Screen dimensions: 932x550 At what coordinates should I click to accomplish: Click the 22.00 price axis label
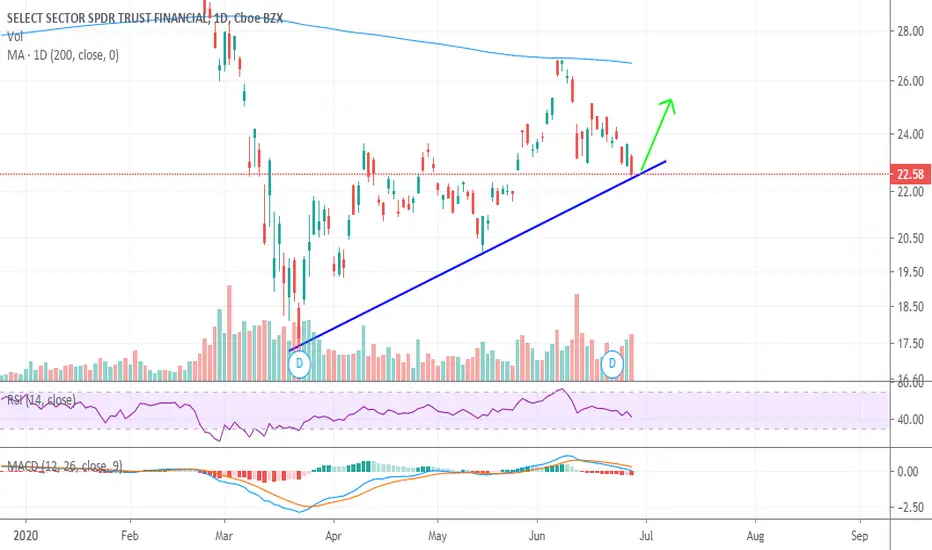coord(911,191)
